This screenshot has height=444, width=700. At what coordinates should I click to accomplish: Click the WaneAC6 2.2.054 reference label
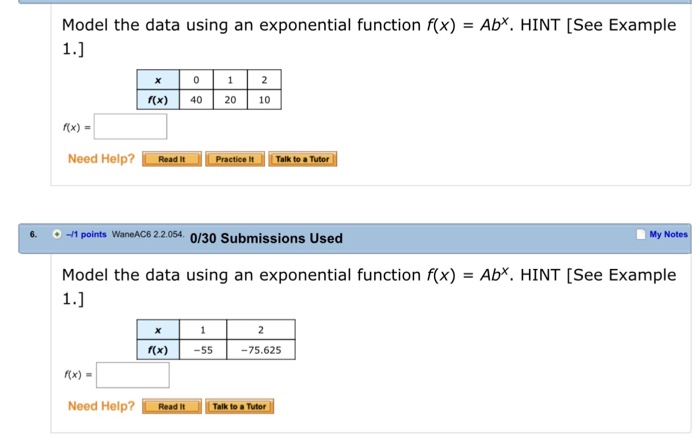pos(148,234)
